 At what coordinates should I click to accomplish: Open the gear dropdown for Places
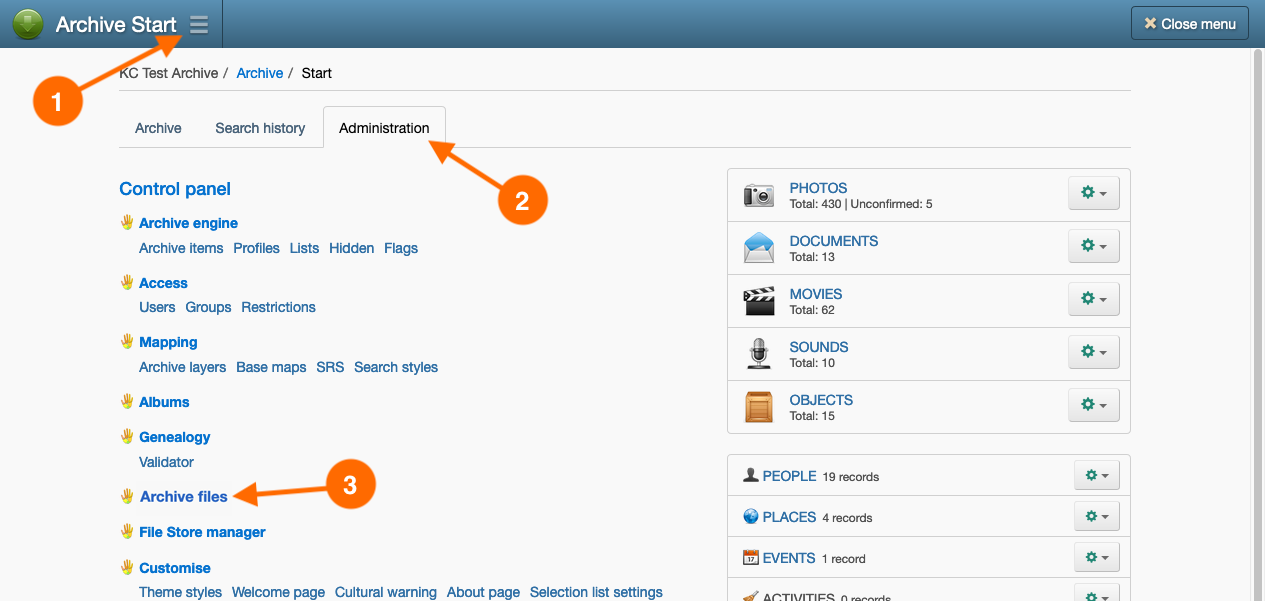click(x=1096, y=517)
